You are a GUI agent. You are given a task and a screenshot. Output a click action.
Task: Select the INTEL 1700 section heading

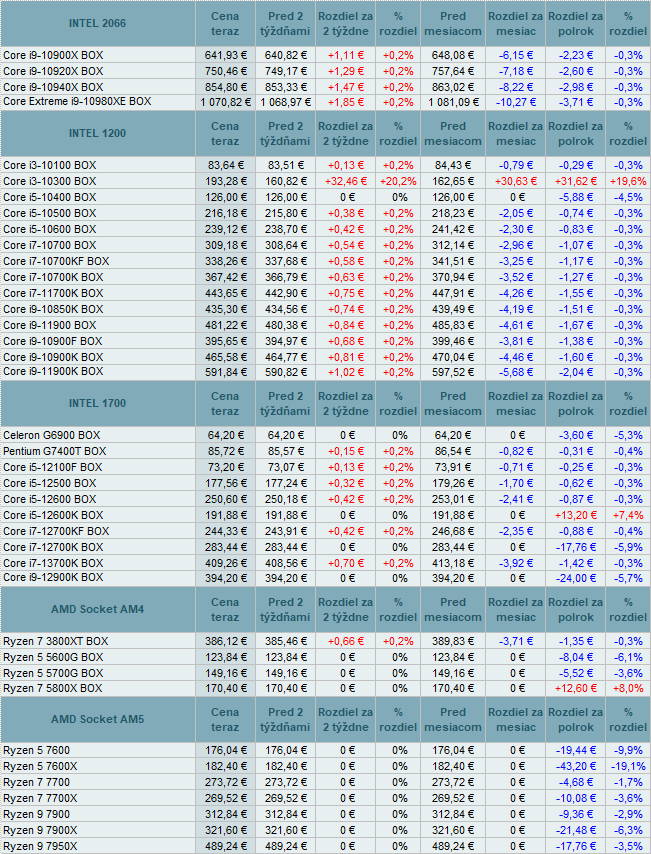click(97, 404)
